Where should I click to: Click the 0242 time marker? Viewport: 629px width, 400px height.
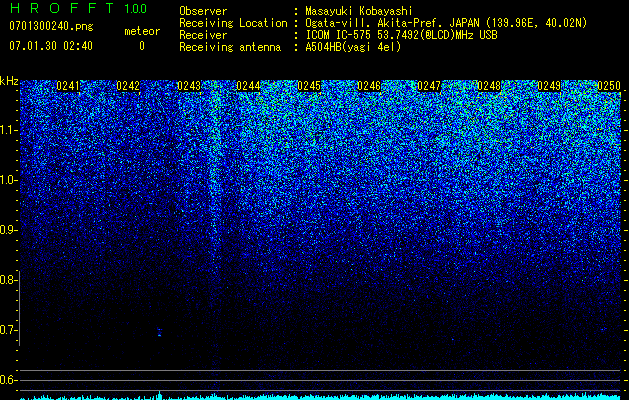128,86
